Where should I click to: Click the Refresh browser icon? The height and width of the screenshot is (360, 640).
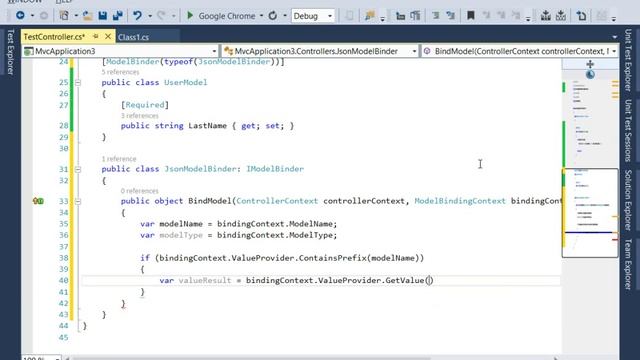(273, 16)
